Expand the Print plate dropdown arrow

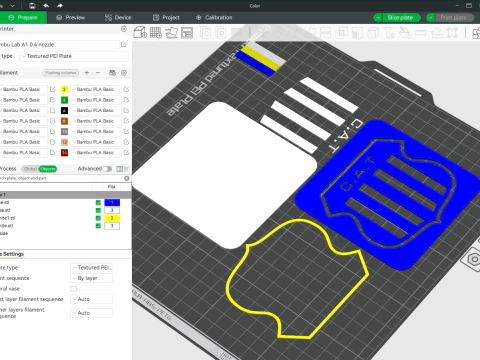coord(431,18)
